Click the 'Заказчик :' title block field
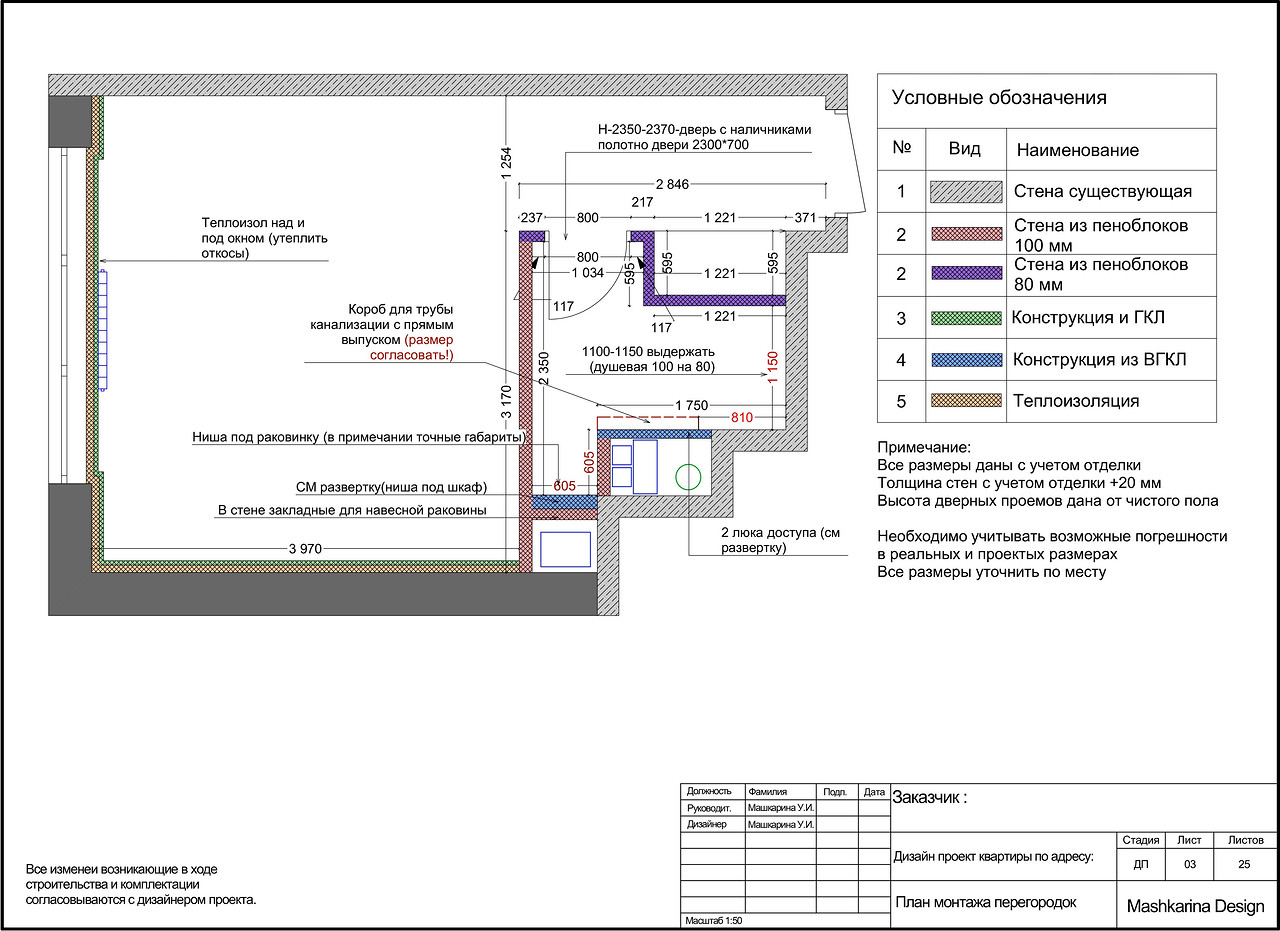Screen dimensions: 1280x931 [930, 798]
